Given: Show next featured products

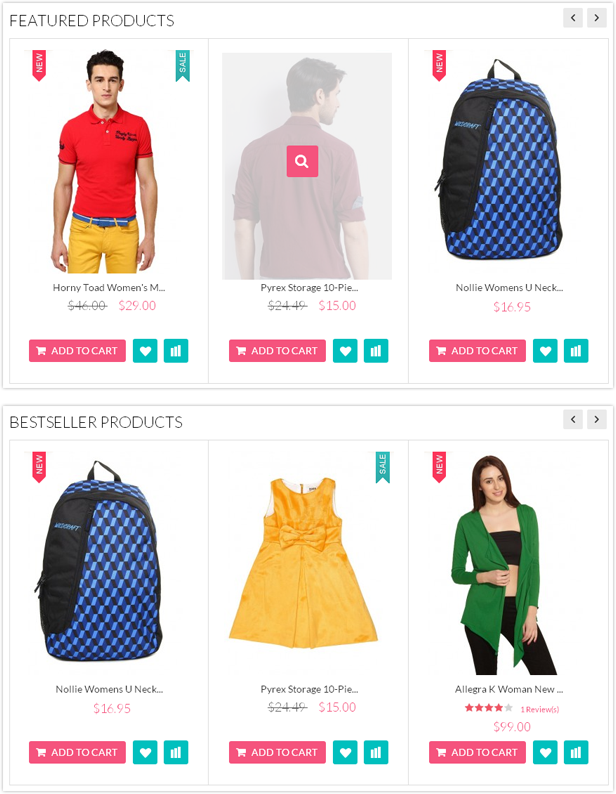Looking at the screenshot, I should [597, 18].
